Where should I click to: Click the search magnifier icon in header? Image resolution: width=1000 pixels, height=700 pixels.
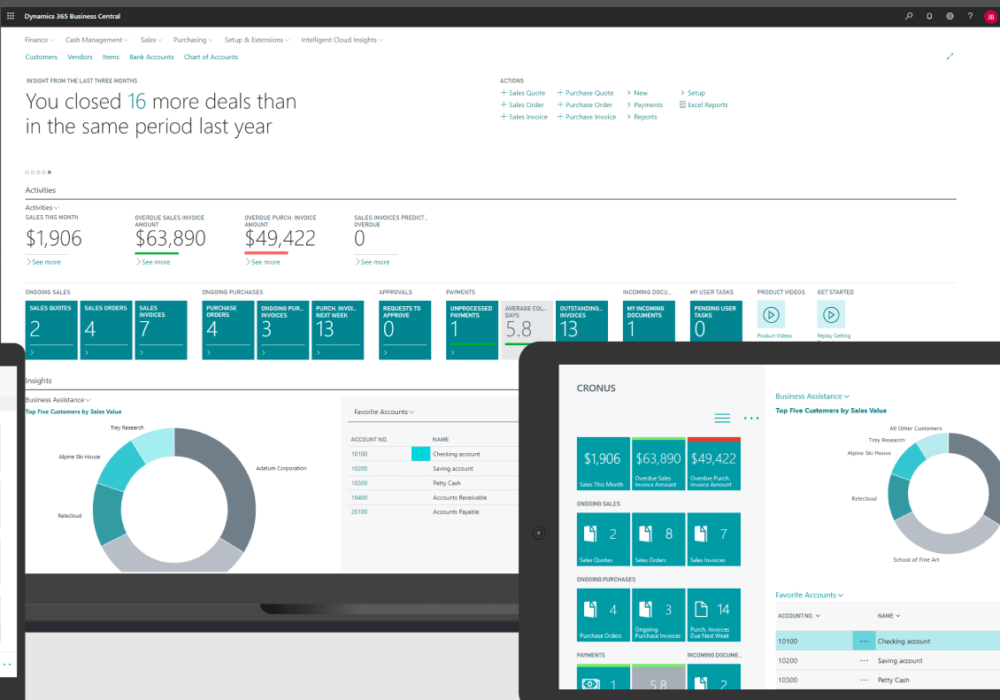click(908, 16)
